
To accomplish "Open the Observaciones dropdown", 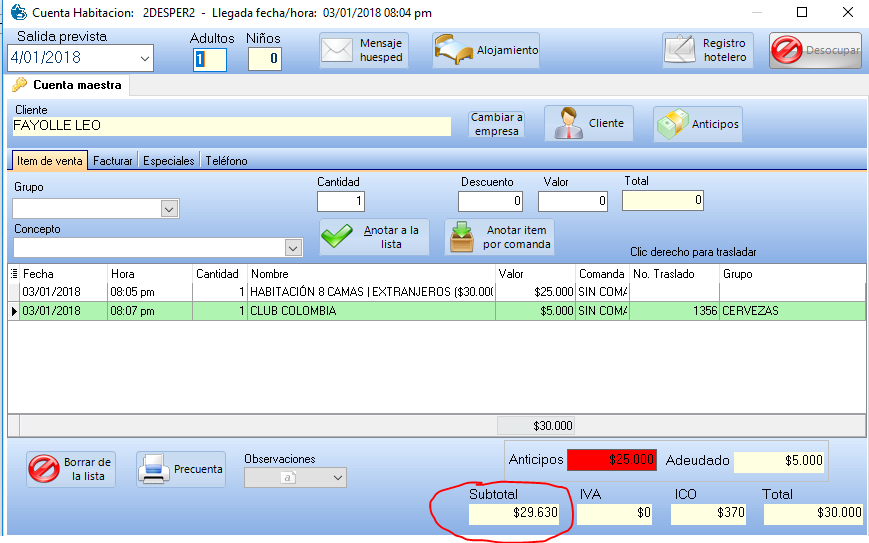I will tap(337, 478).
